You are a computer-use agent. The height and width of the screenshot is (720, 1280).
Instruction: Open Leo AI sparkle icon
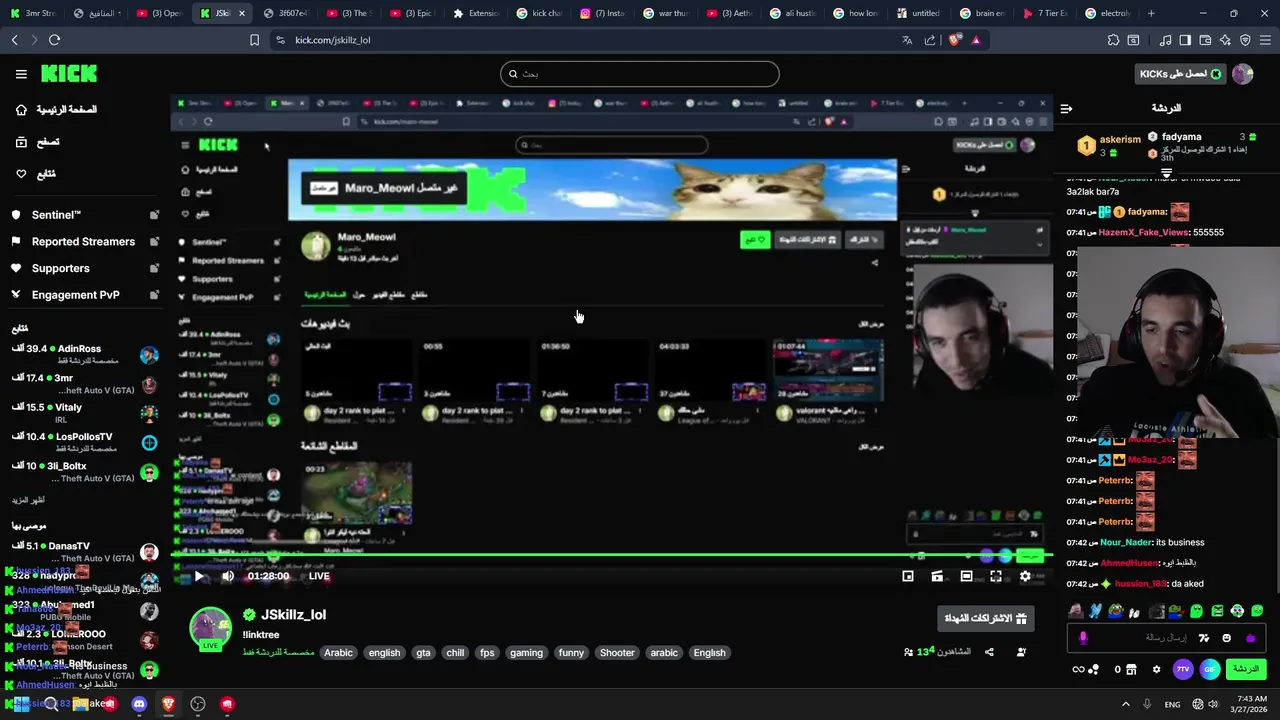tap(1225, 40)
